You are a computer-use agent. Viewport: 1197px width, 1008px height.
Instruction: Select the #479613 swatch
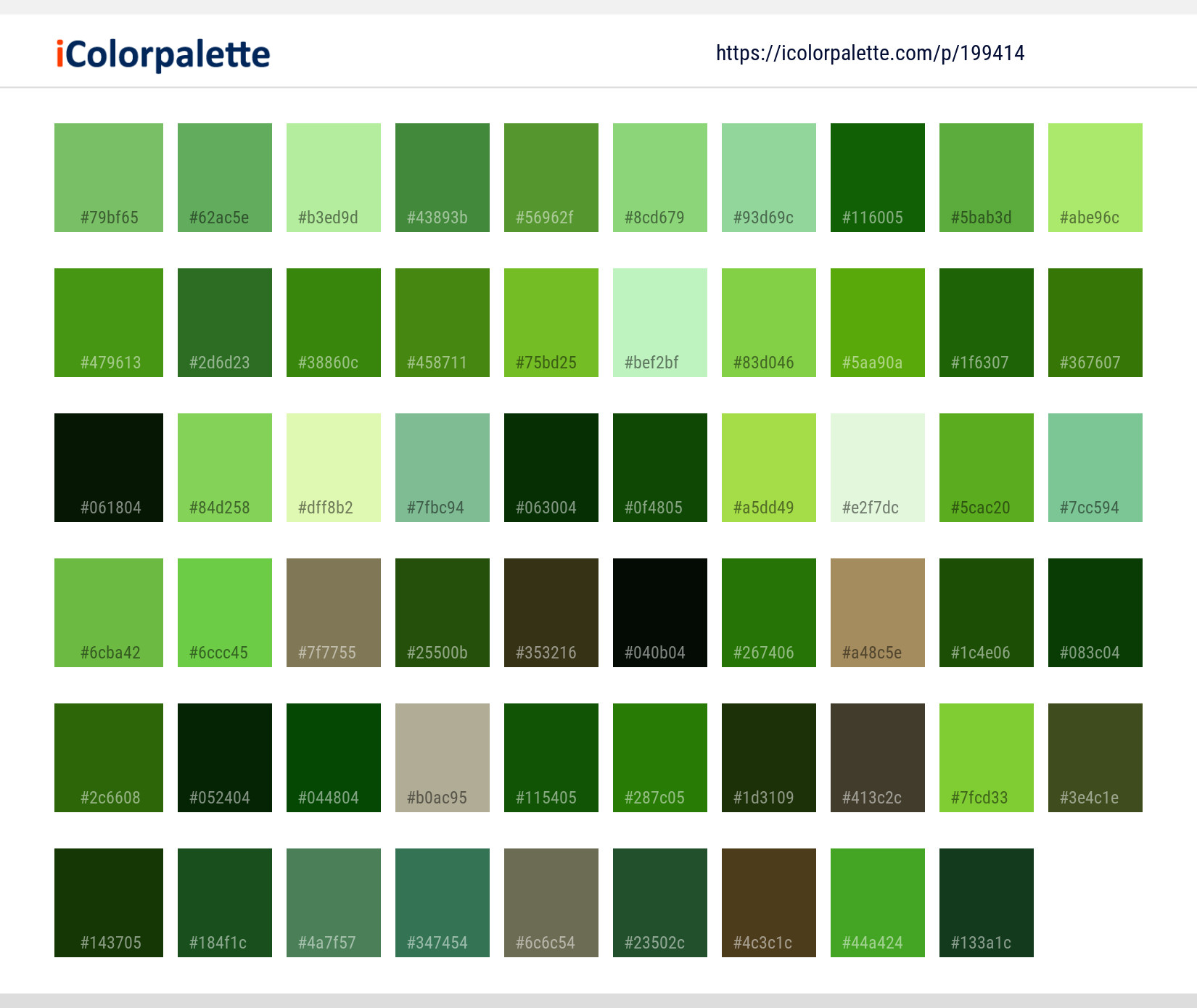click(109, 323)
